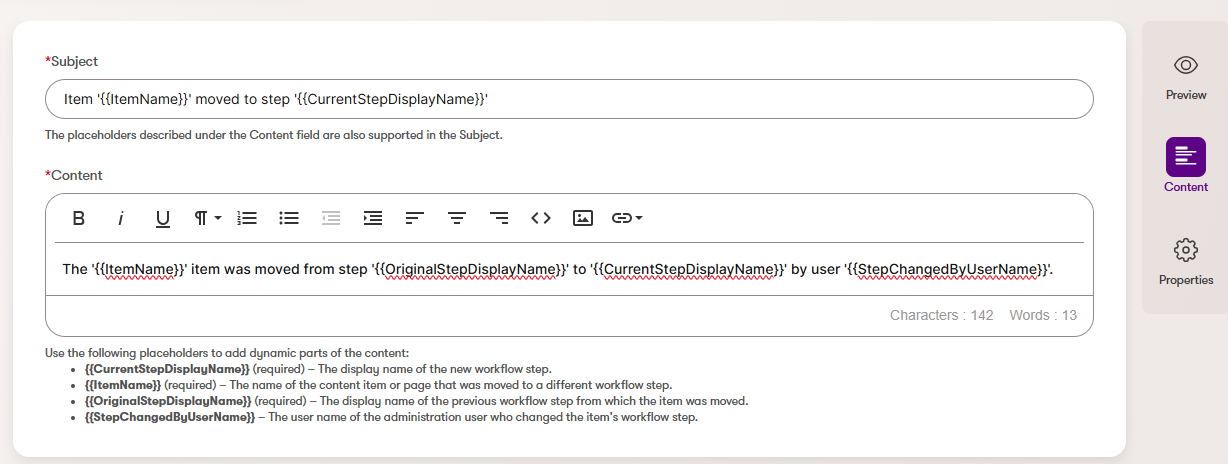This screenshot has width=1228, height=464.
Task: Increase indent of the paragraph
Action: click(373, 218)
